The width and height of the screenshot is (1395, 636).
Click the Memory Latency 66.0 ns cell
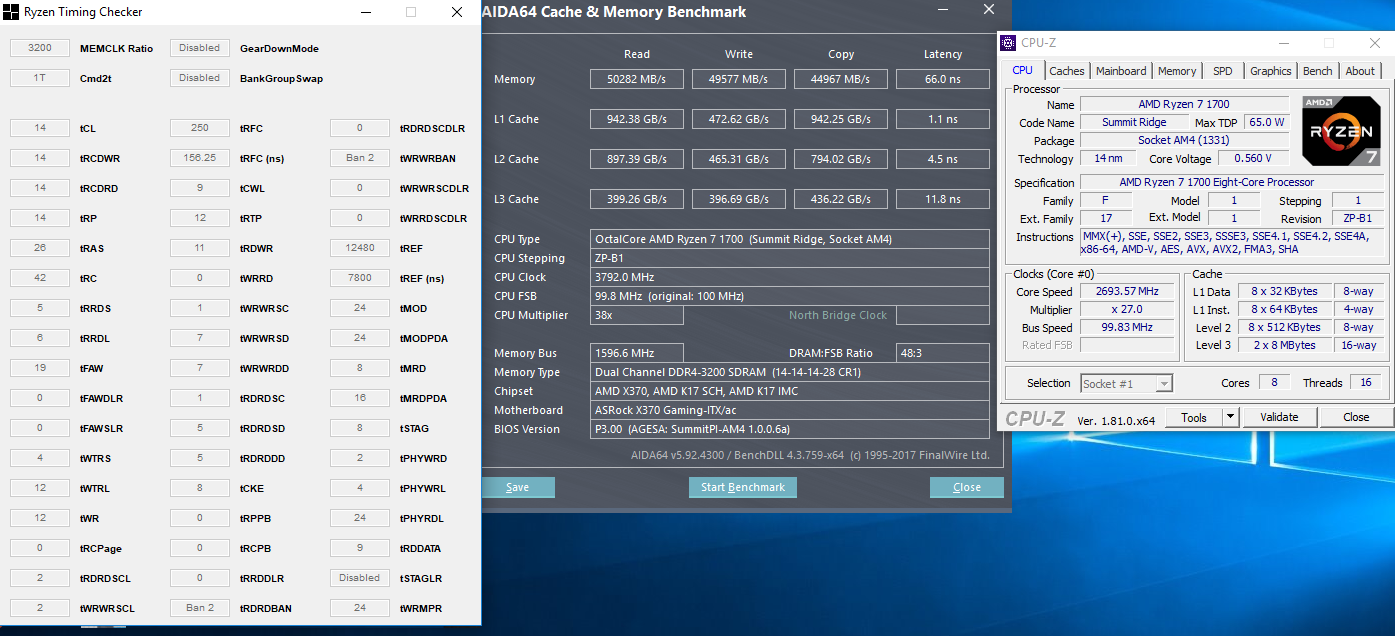tap(943, 79)
